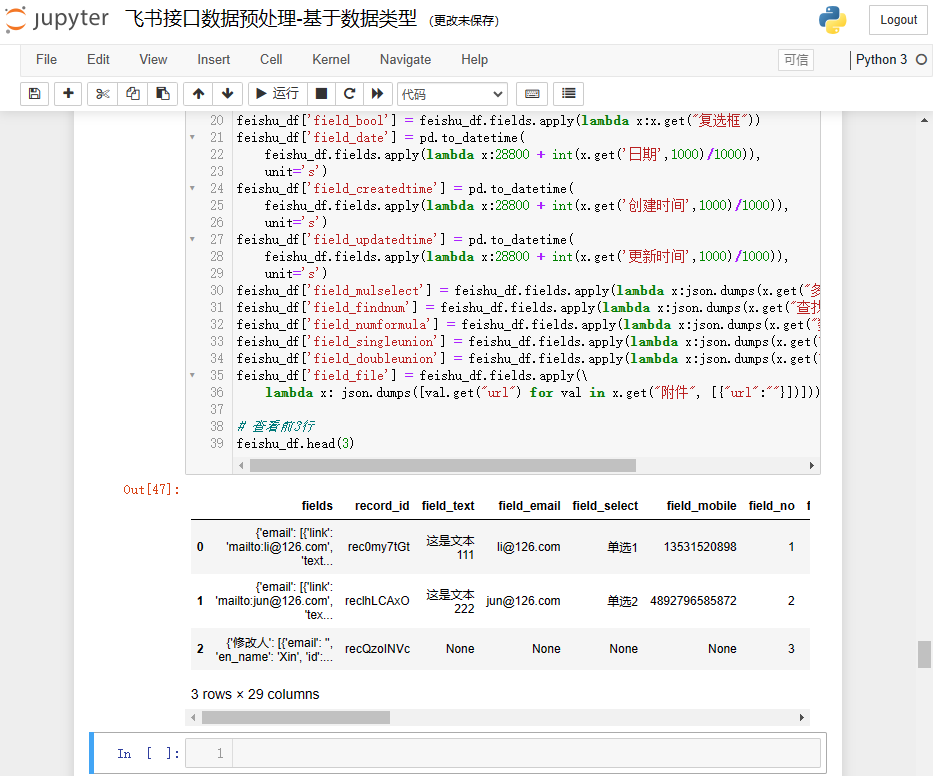Click the output table scrollbar right arrow

tap(801, 718)
